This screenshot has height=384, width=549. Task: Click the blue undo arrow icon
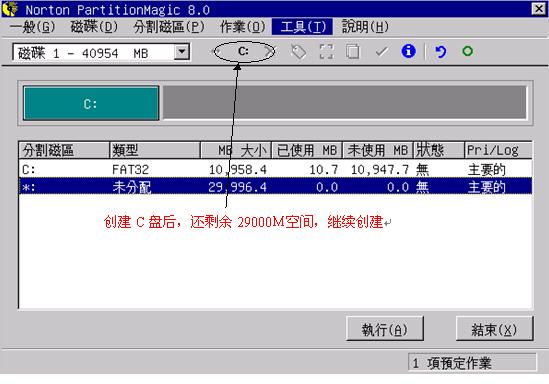[440, 52]
